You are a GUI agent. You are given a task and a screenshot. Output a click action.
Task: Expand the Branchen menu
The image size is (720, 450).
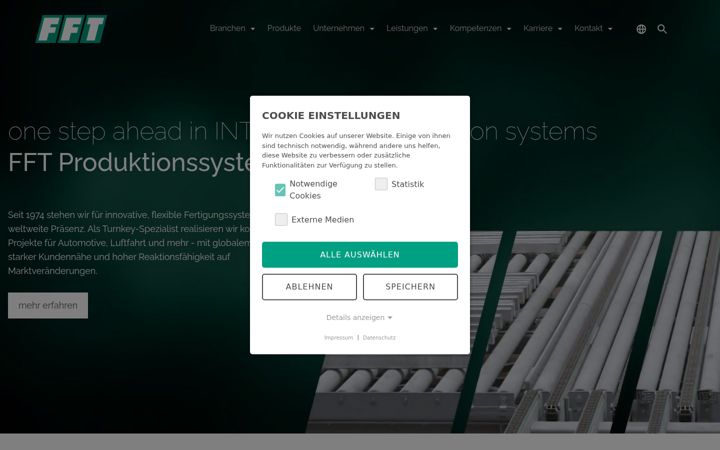coord(232,28)
